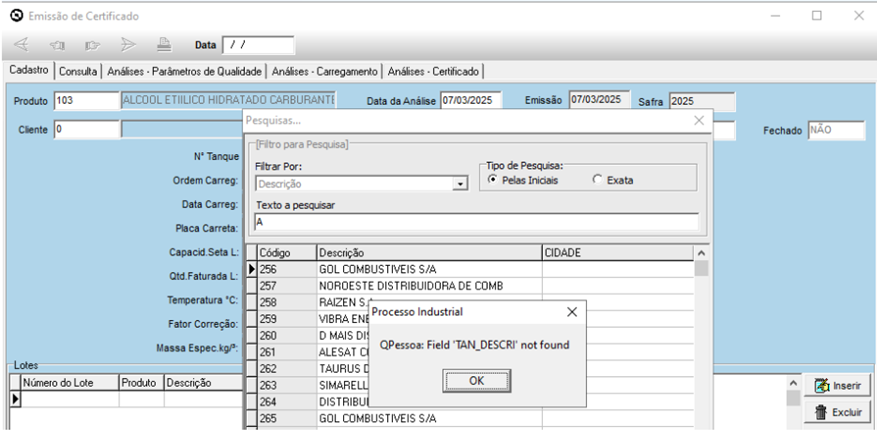This screenshot has height=435, width=877.
Task: Click the CIDADE column header
Action: (617, 253)
